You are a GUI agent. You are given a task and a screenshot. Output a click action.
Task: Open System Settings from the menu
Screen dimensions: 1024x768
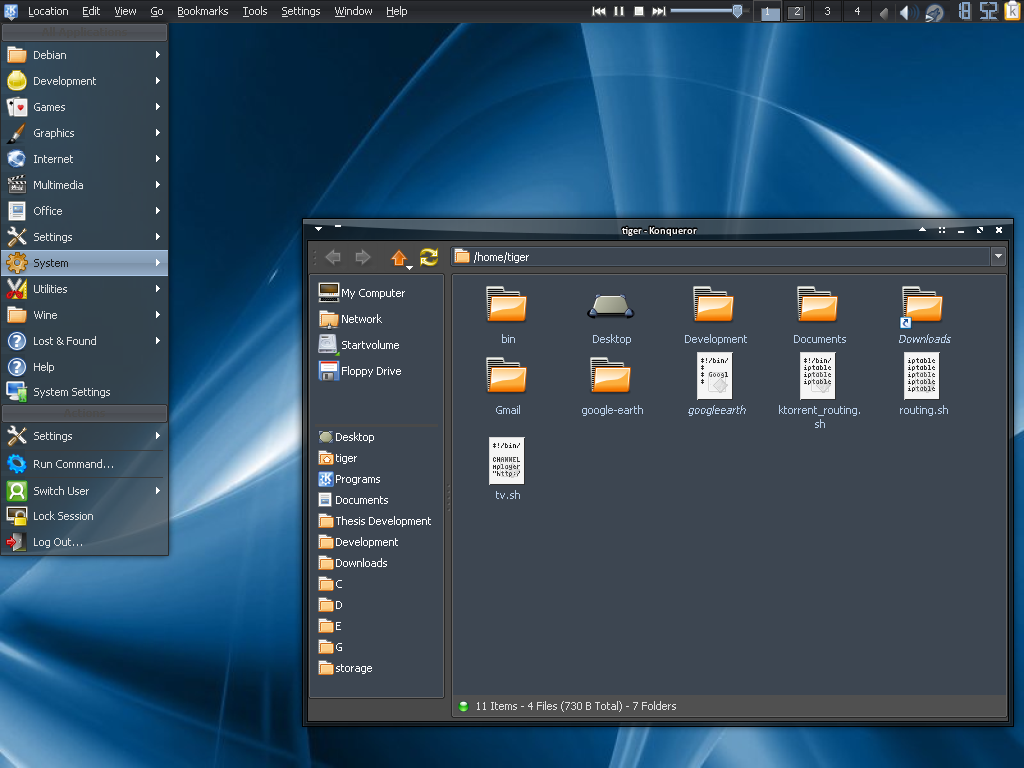(x=84, y=392)
